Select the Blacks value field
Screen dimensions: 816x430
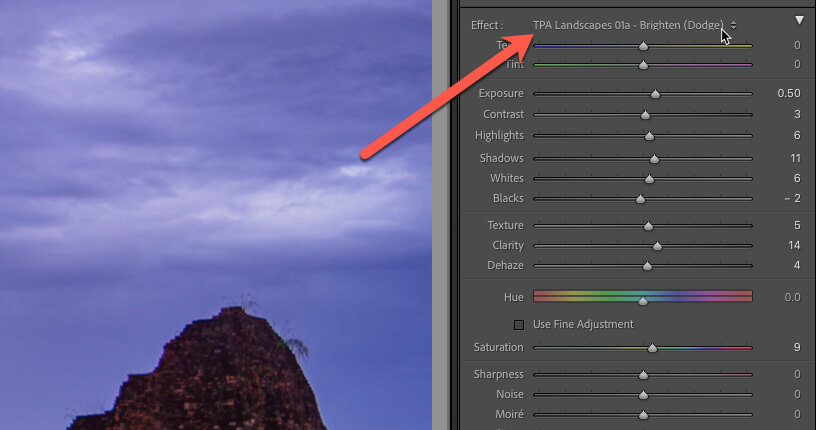[791, 198]
